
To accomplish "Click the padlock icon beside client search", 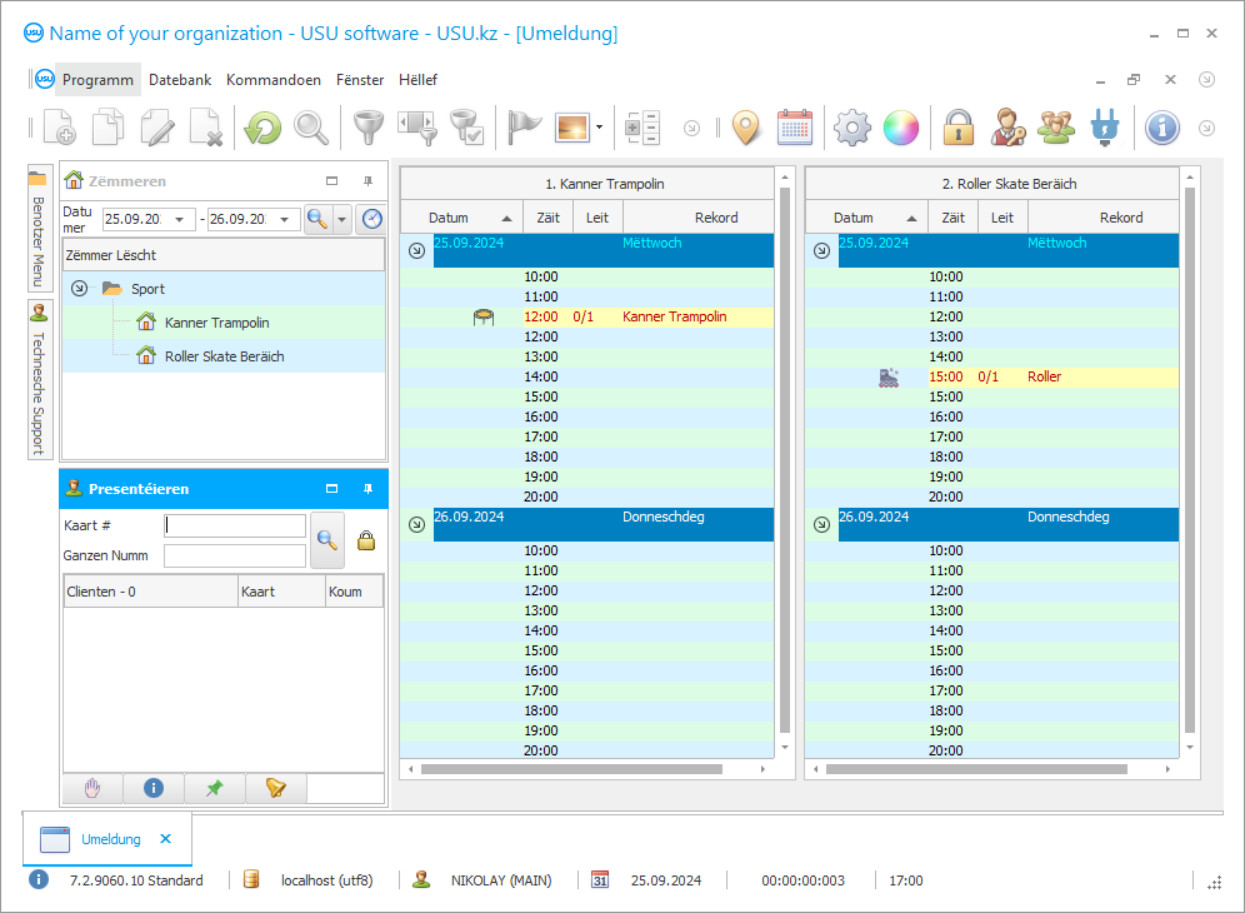I will [x=366, y=541].
